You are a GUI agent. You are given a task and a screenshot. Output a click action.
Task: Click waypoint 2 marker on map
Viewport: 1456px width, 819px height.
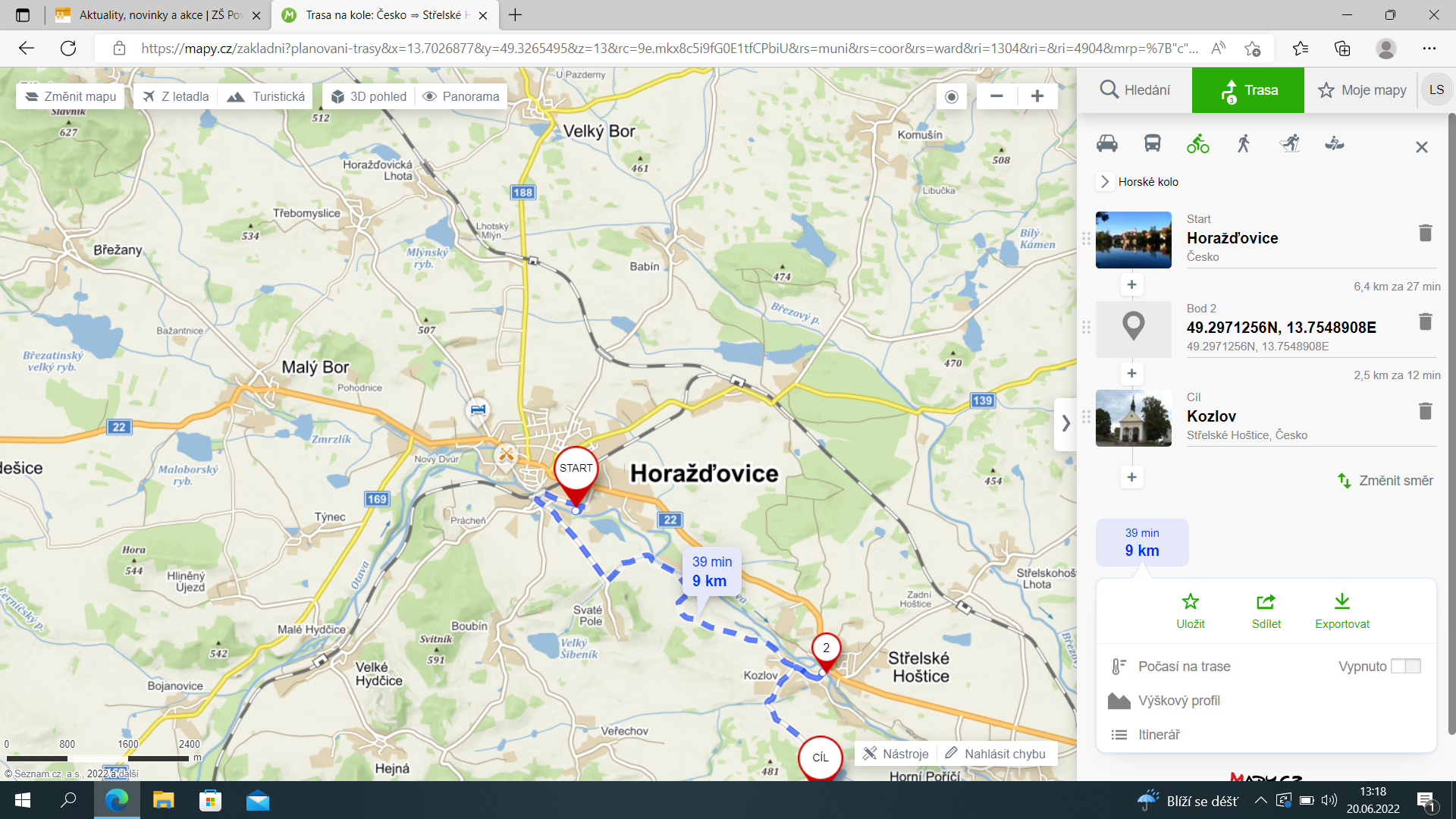pyautogui.click(x=826, y=648)
